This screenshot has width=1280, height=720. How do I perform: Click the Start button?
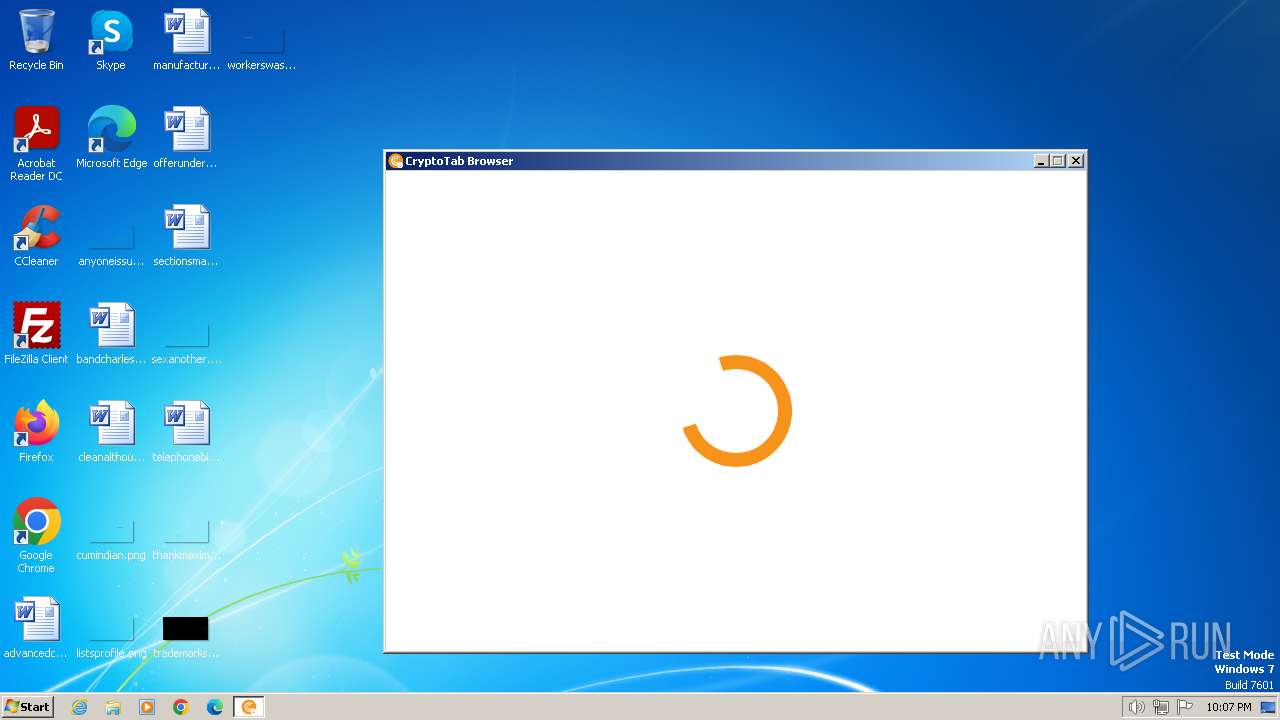[28, 707]
